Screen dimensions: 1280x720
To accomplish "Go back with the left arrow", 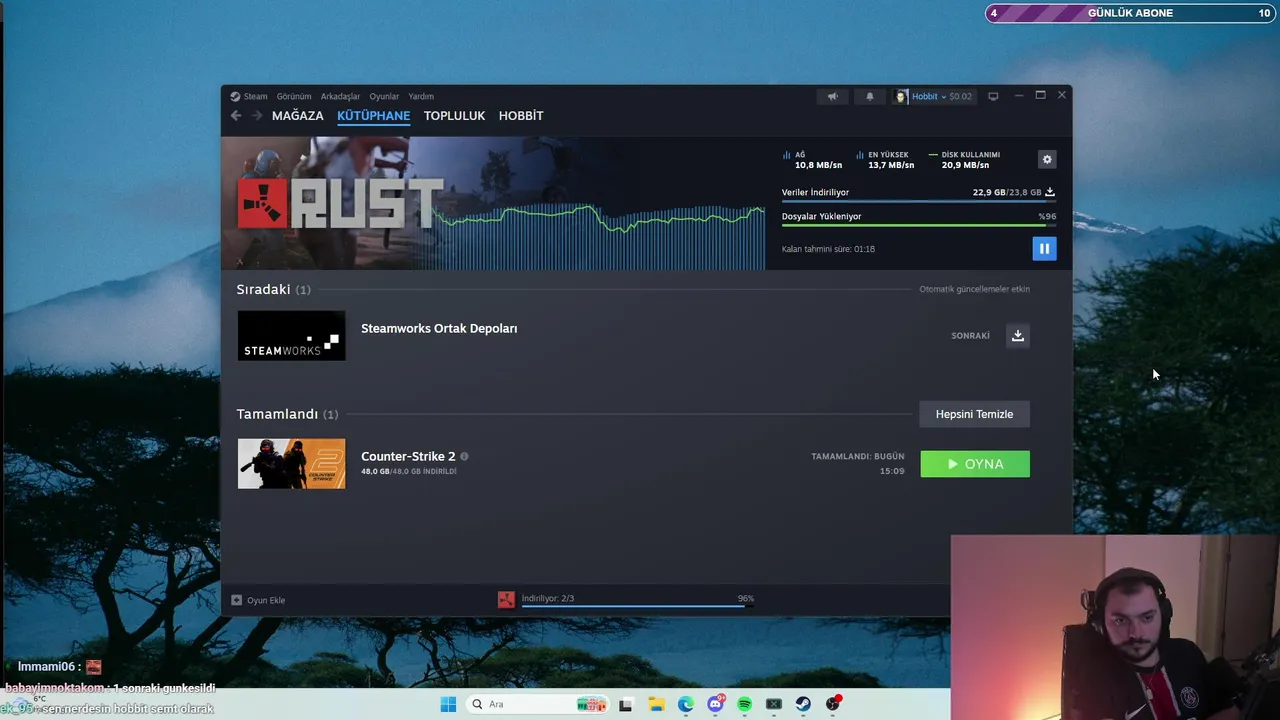I will [x=236, y=116].
